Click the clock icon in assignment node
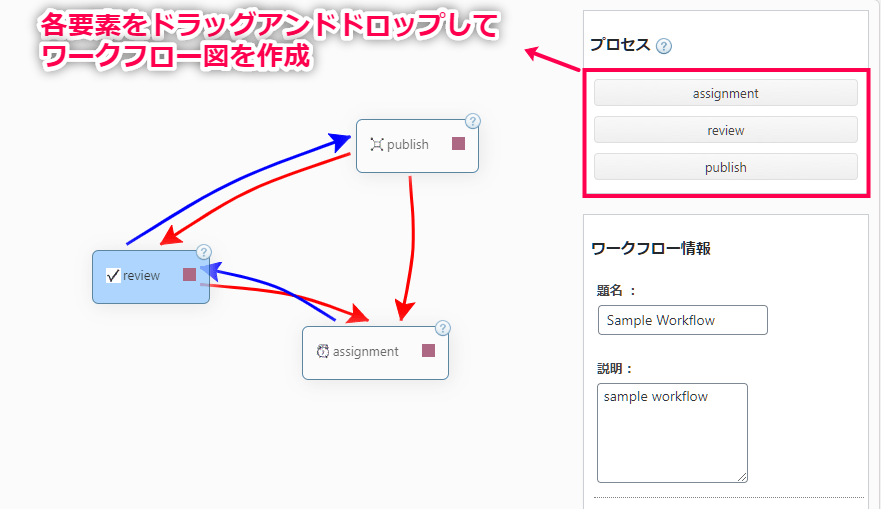This screenshot has height=509, width=881. tap(323, 351)
